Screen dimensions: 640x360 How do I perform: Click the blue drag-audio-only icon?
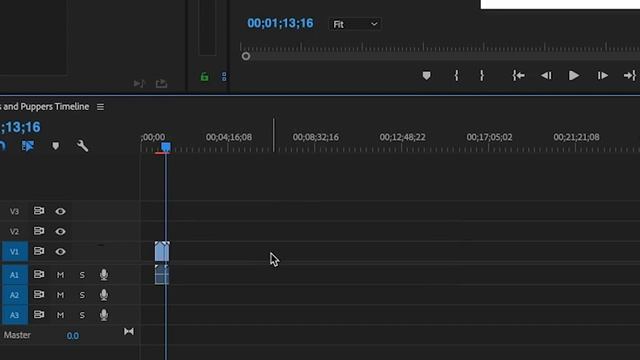click(224, 76)
